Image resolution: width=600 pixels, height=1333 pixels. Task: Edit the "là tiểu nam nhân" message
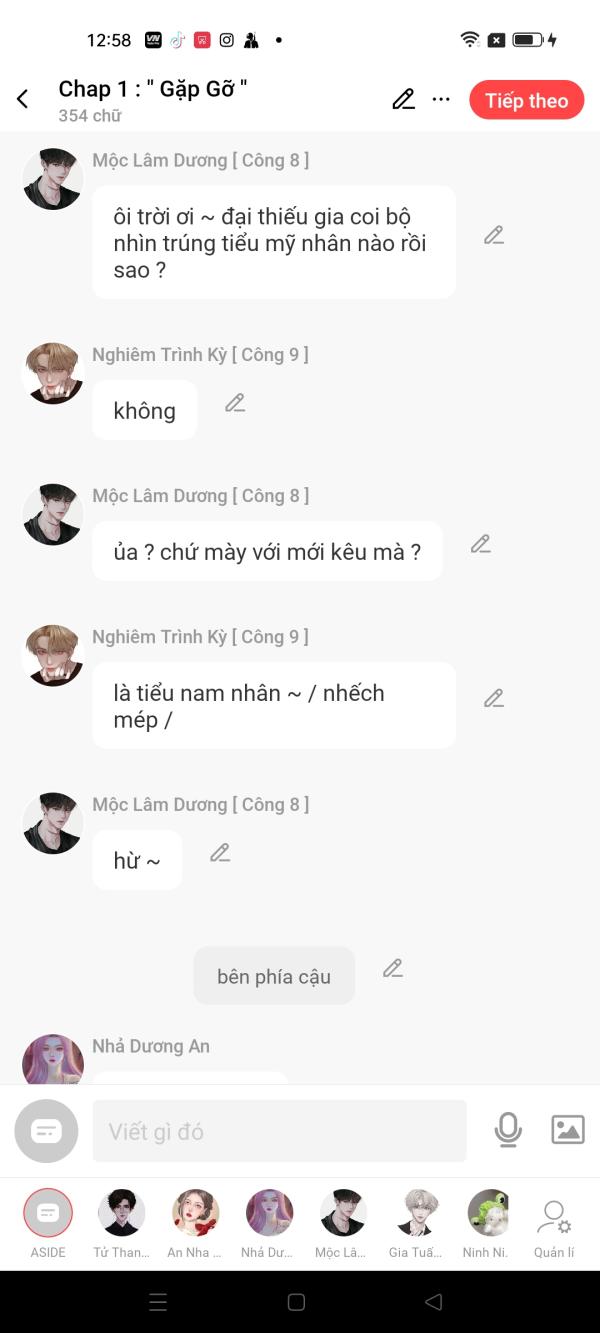tap(494, 698)
